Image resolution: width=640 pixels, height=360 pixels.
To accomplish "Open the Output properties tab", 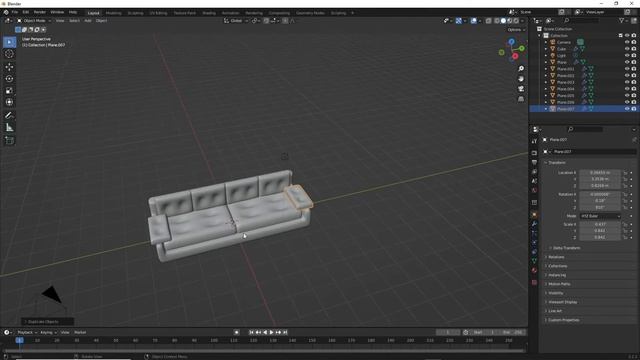I will (x=534, y=162).
